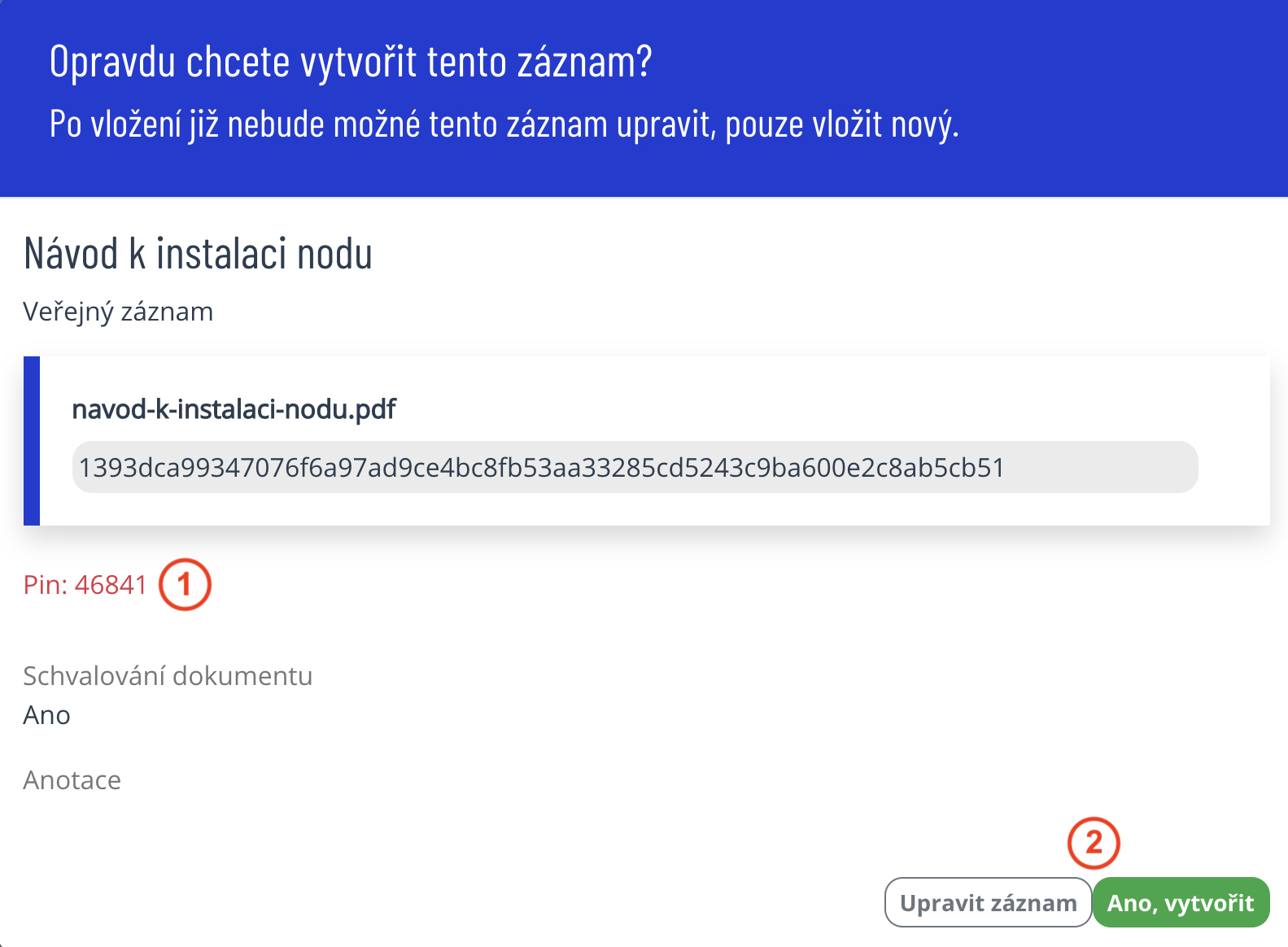Screen dimensions: 1288x947
Task: Click the grey hash pill's empty right end
Action: tap(1107, 468)
